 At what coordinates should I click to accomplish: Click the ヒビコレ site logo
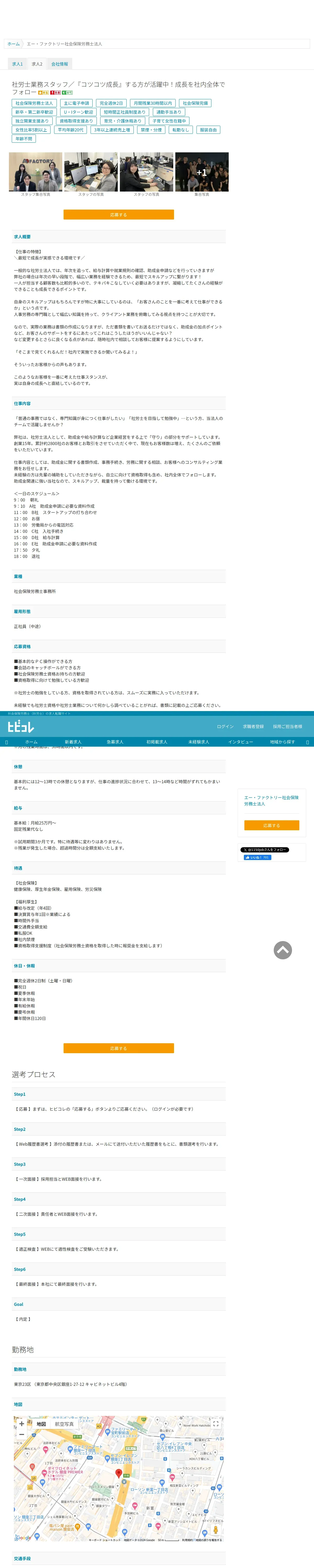(x=21, y=727)
